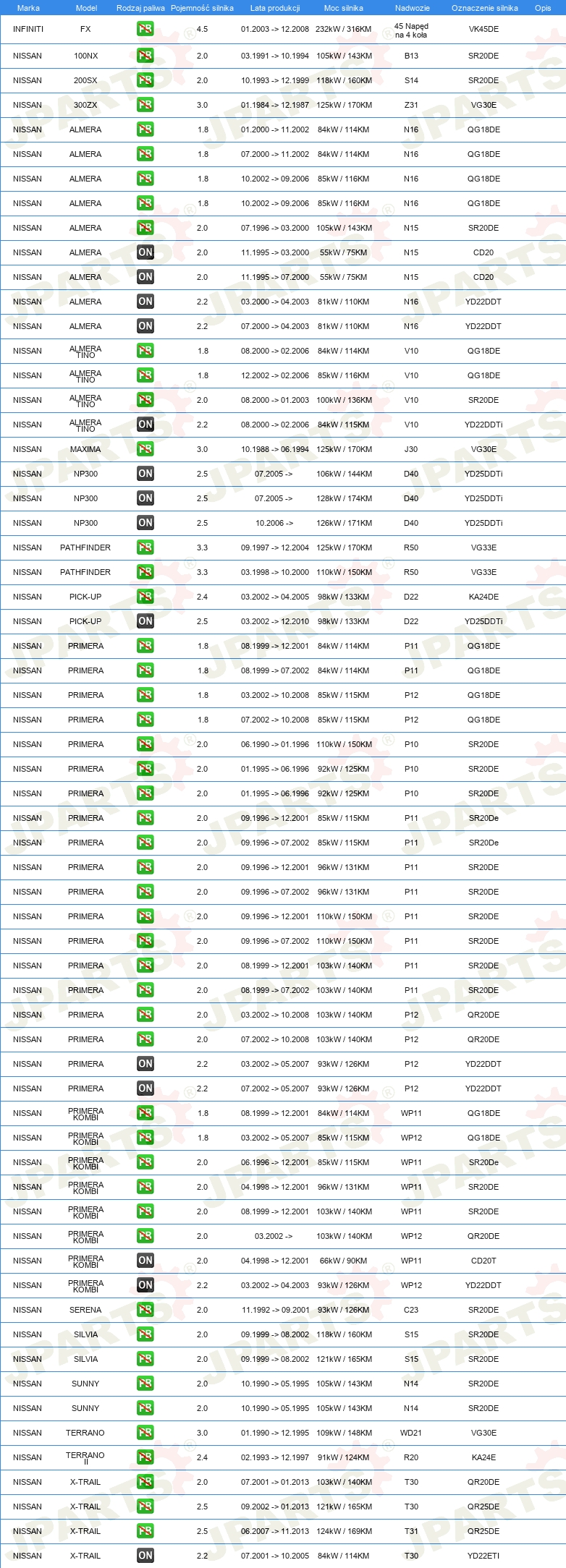Click body code S14
This screenshot has width=566, height=1568.
[411, 80]
